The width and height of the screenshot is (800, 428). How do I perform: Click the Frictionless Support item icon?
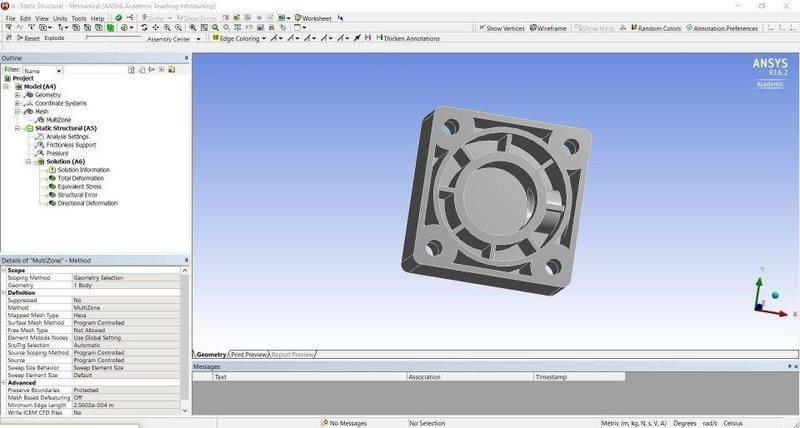pos(40,145)
